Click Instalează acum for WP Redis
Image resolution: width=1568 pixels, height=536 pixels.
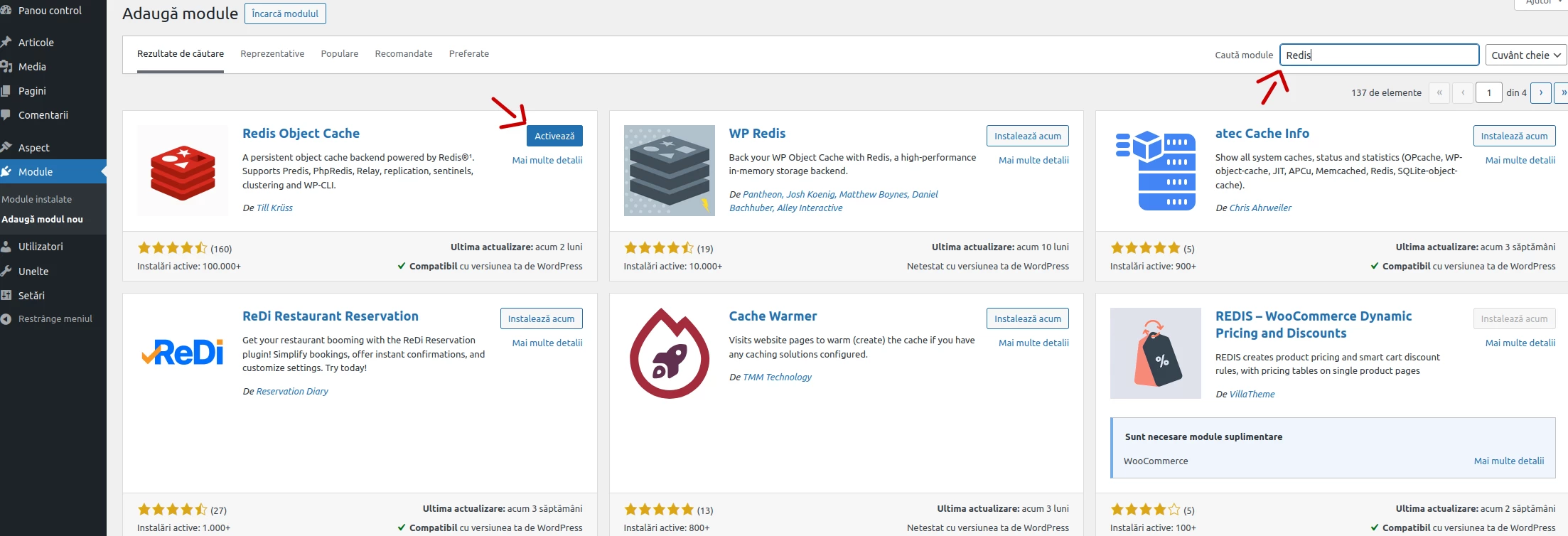(x=1027, y=136)
